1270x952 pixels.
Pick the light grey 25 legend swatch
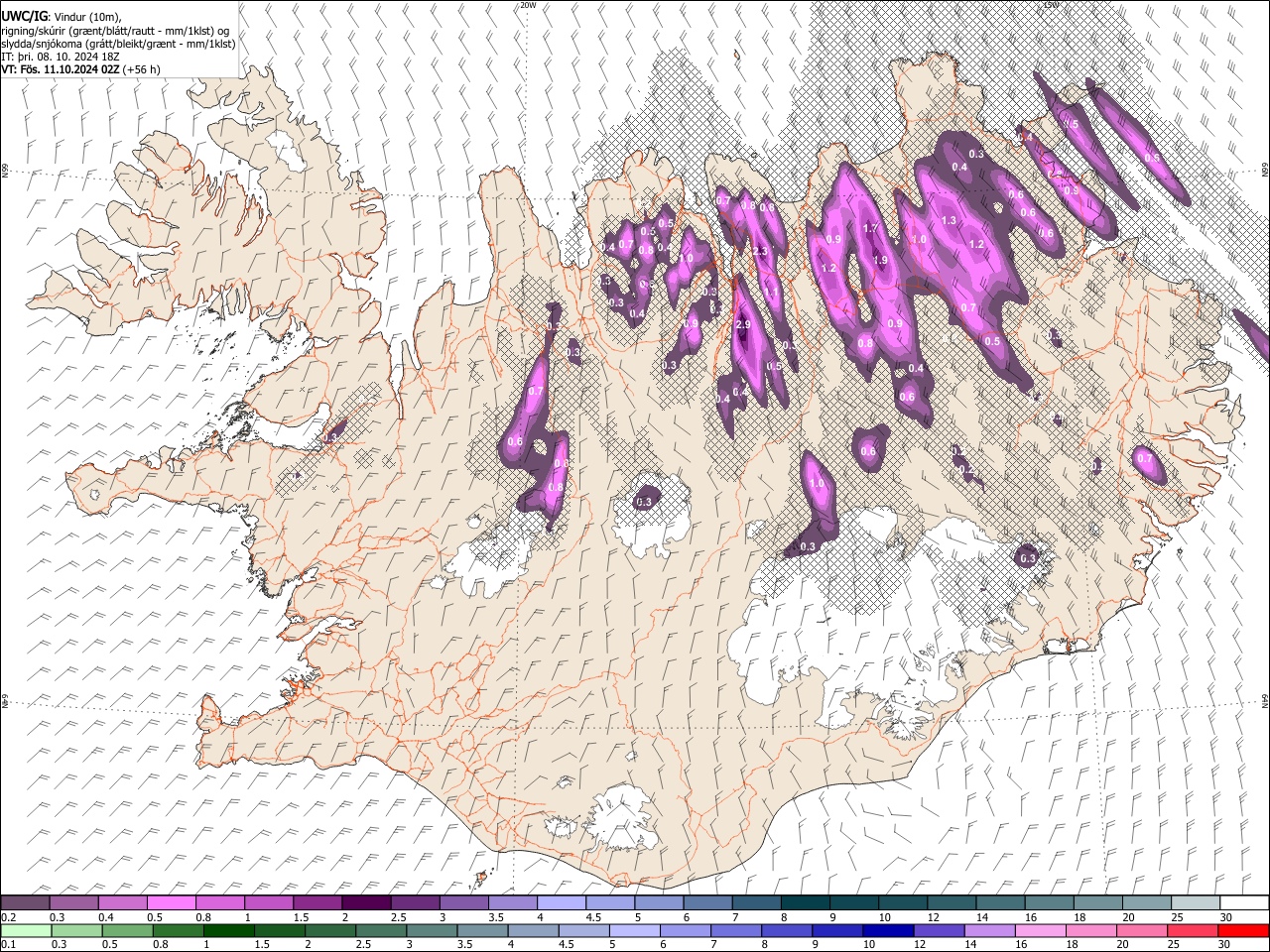point(1195,902)
